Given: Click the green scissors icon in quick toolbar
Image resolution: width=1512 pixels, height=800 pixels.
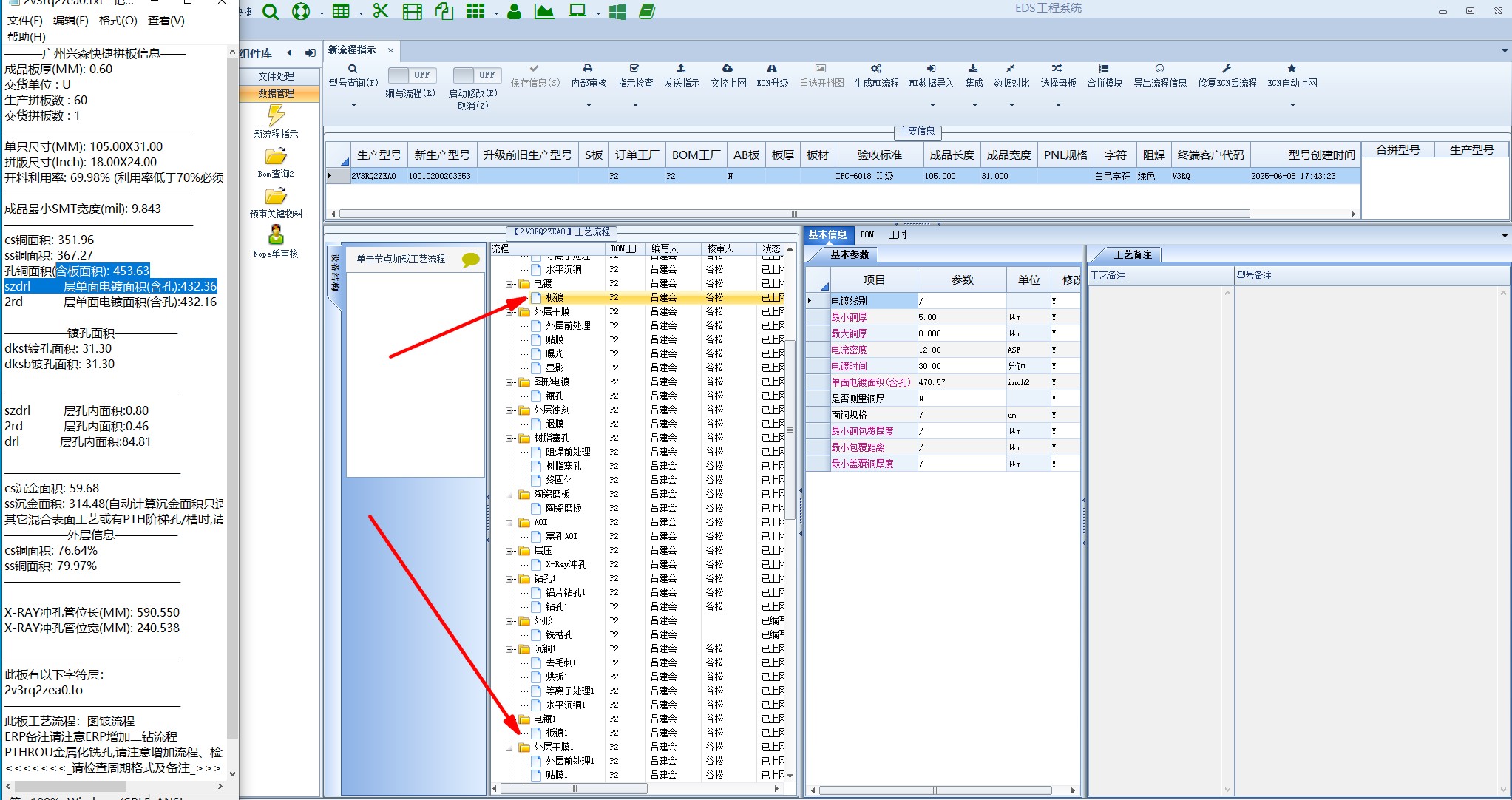Looking at the screenshot, I should pos(381,11).
